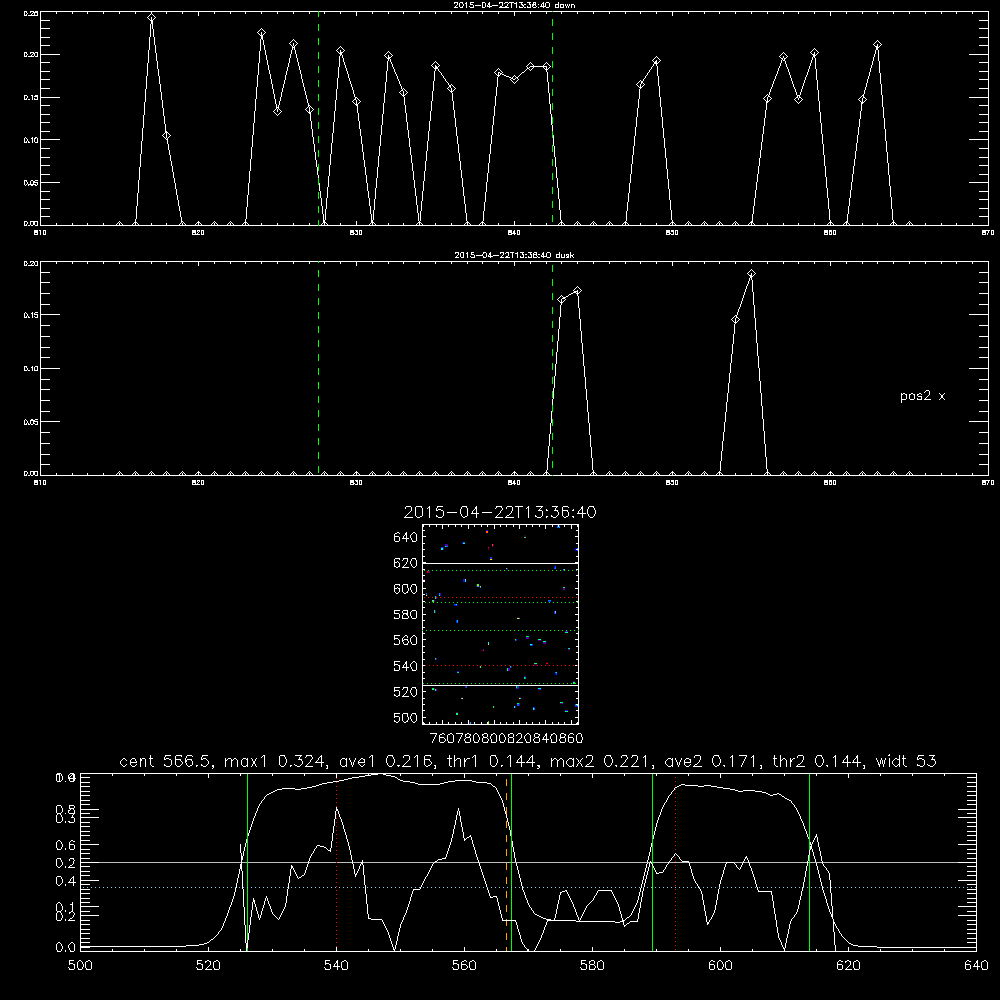1000x1000 pixels.
Task: Click the "widt 53" value
Action: [906, 761]
